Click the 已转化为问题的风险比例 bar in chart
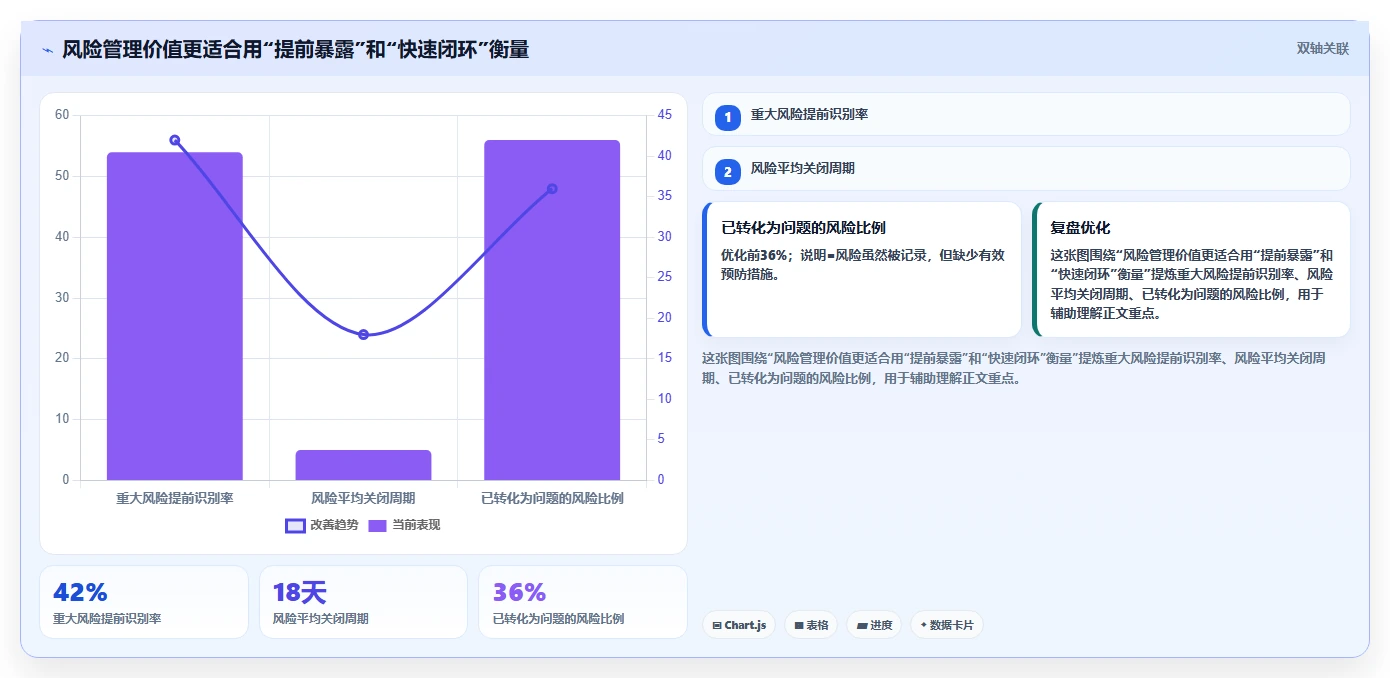 552,310
